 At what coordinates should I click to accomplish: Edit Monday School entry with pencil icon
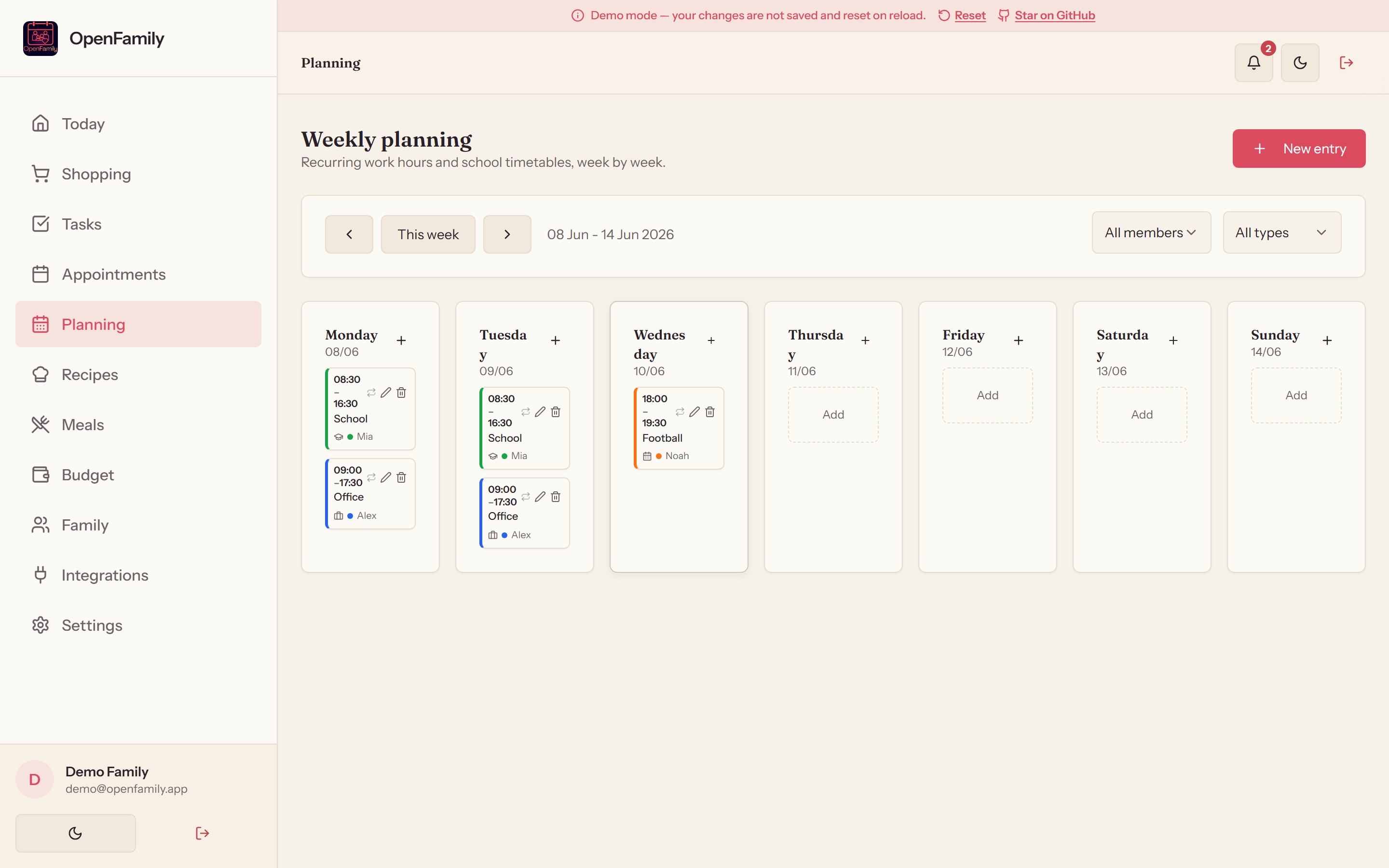[x=386, y=393]
